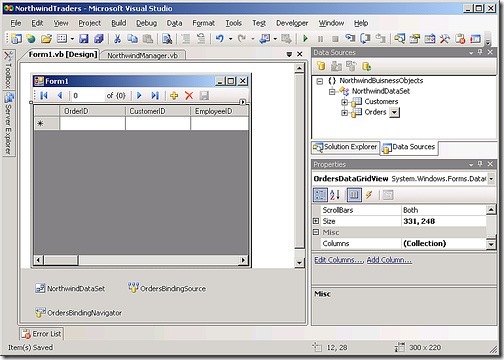Open the Data menu

coord(174,23)
